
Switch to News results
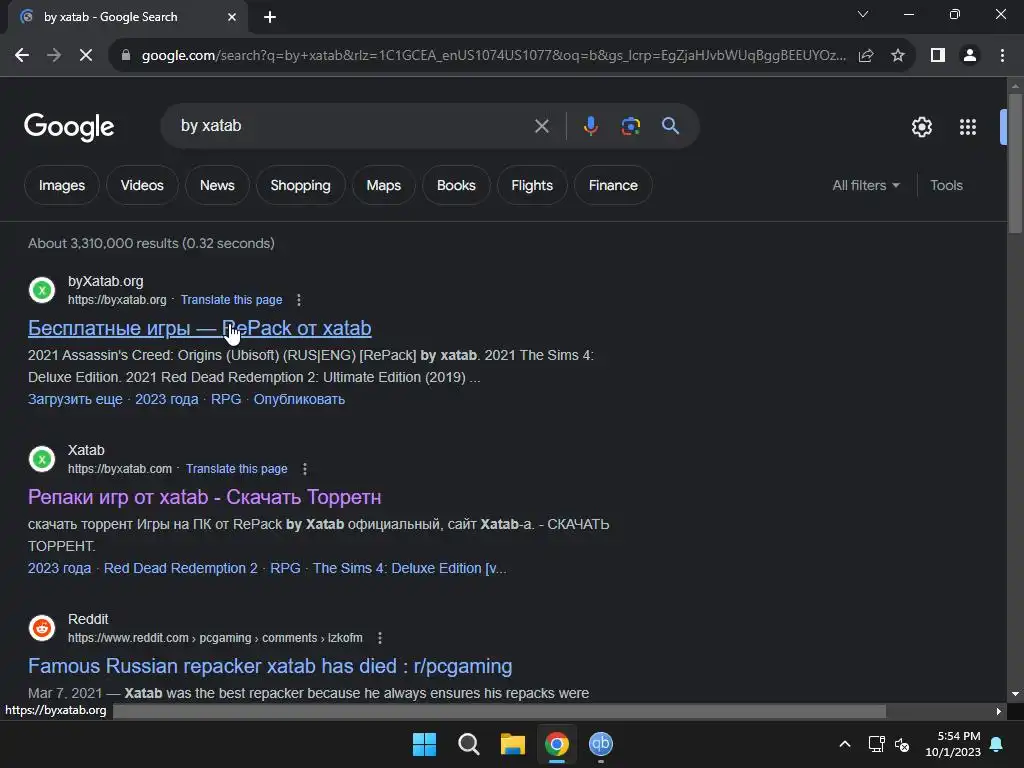coord(217,185)
